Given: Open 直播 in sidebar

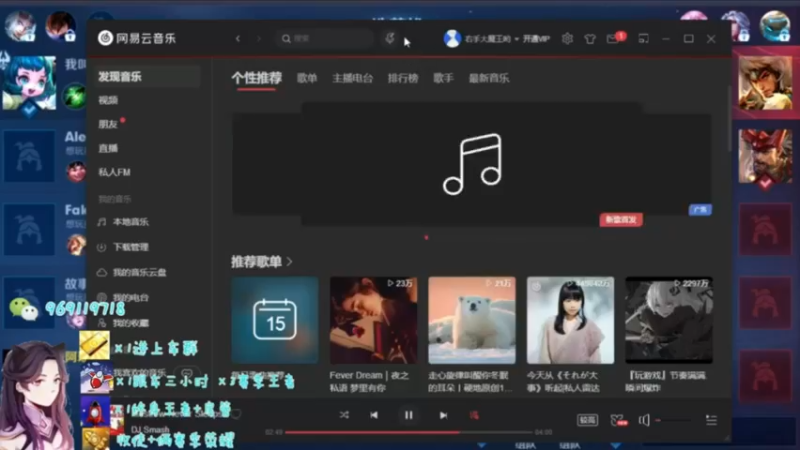Looking at the screenshot, I should (x=108, y=148).
